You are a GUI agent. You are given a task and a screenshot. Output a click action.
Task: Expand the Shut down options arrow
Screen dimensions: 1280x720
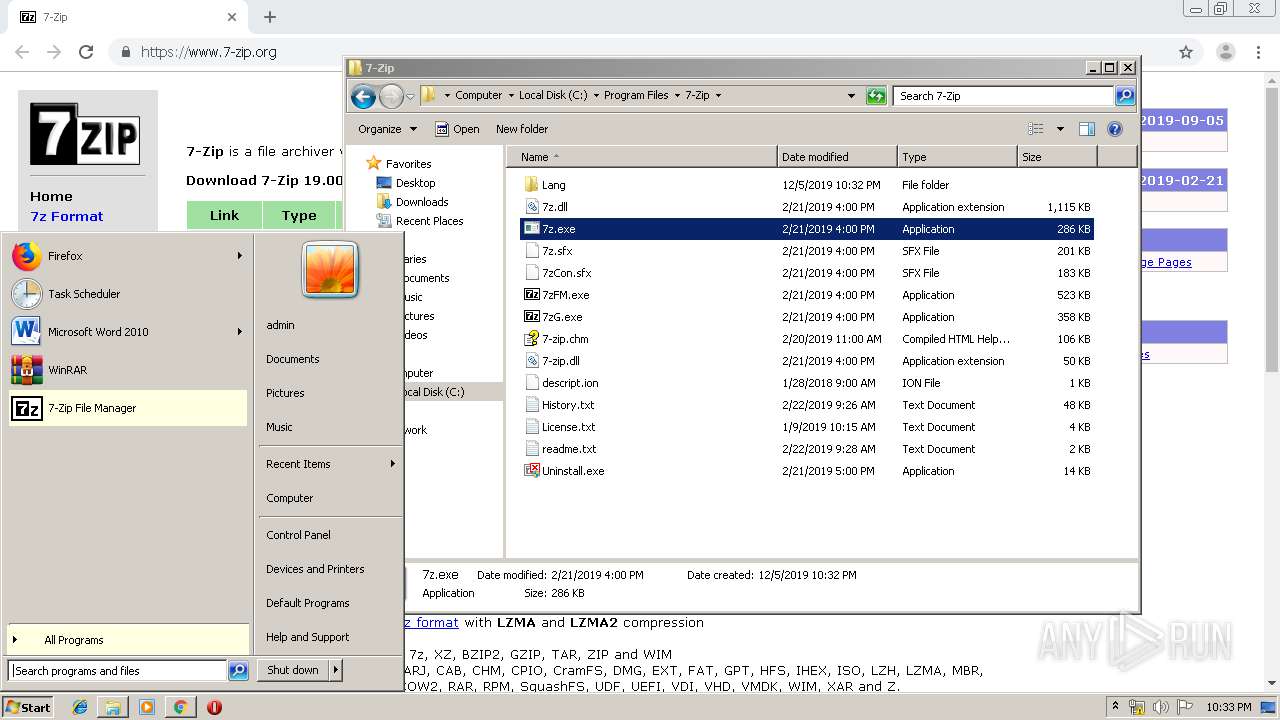336,670
